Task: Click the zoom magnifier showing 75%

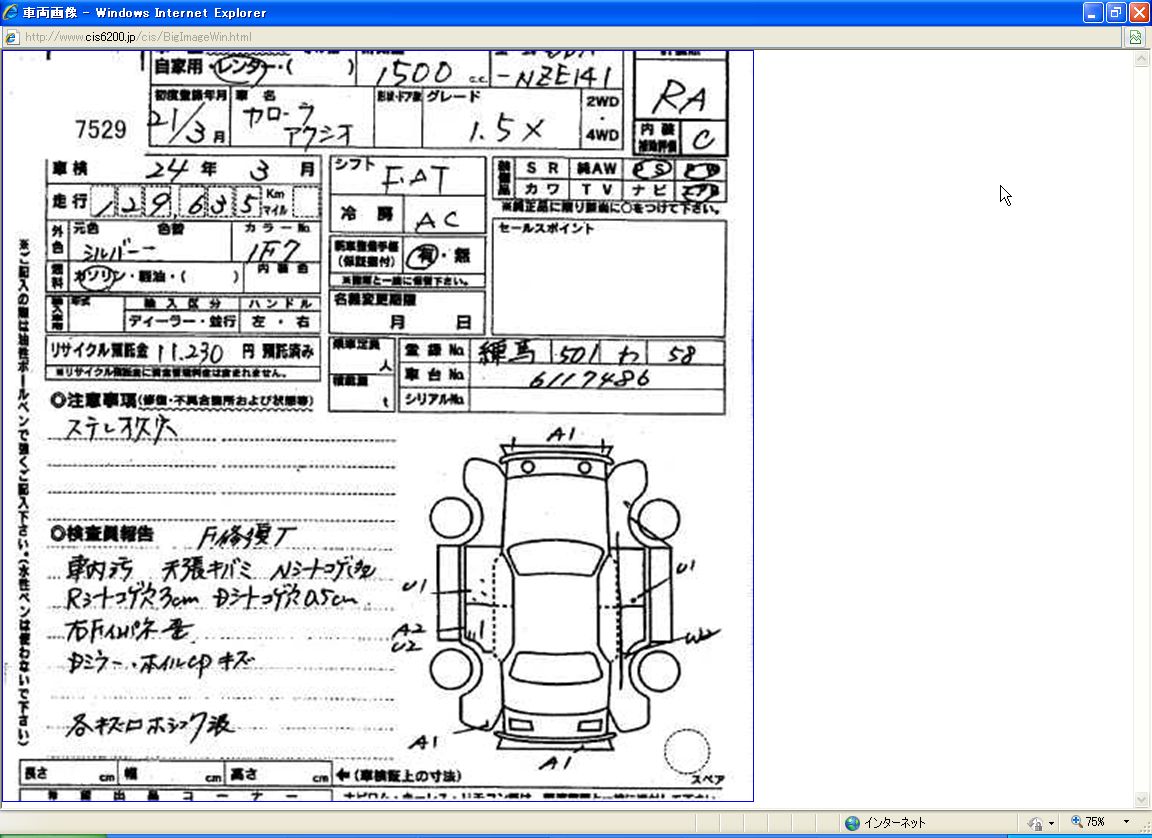Action: coord(1077,822)
